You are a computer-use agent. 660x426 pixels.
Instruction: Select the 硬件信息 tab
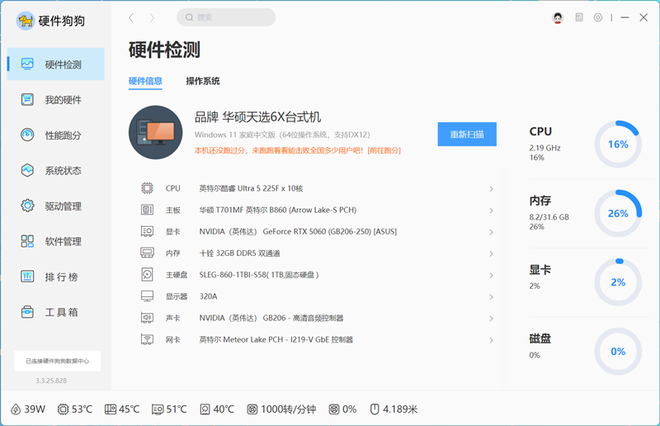click(145, 81)
